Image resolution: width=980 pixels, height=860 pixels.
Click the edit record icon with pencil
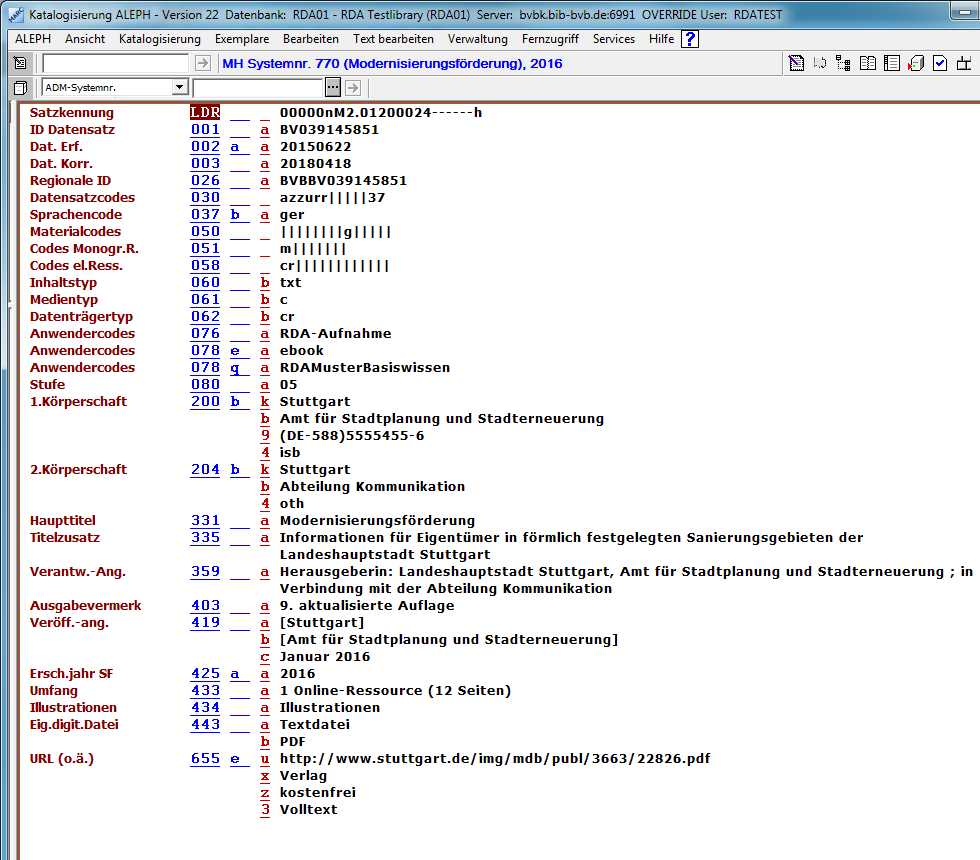coord(796,63)
